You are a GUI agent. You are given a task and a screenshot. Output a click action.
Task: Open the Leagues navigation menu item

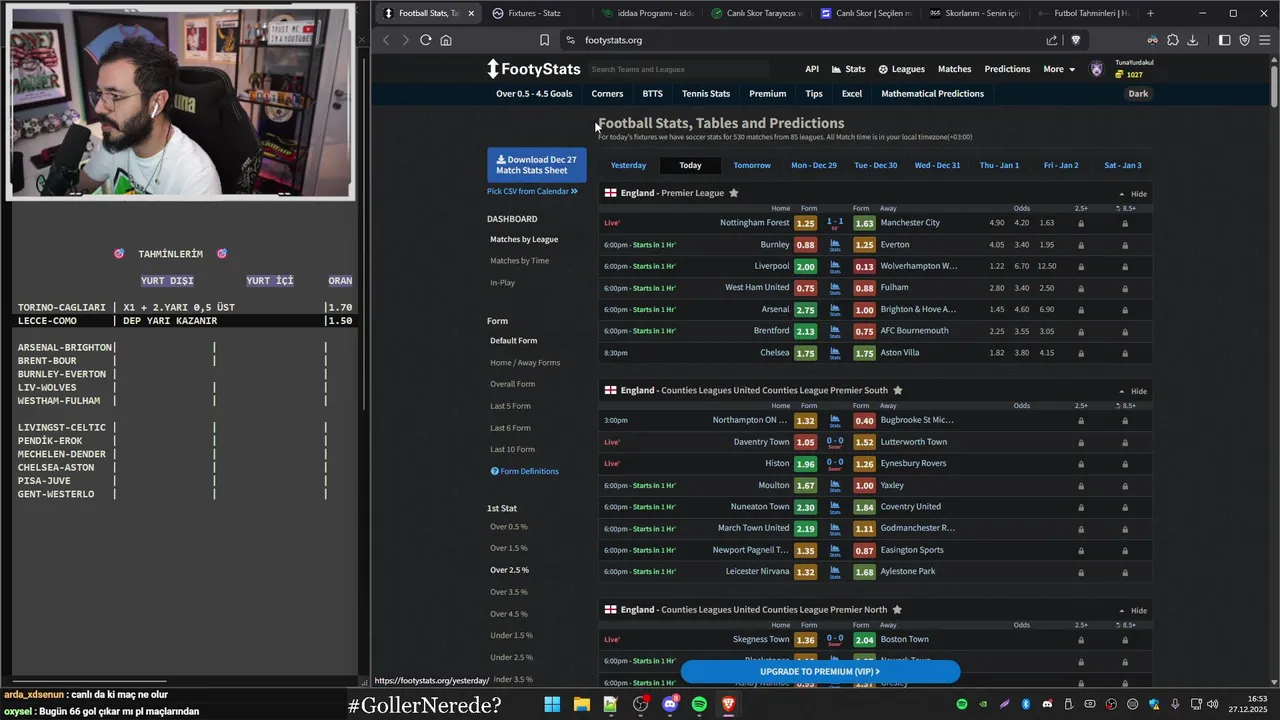[x=901, y=69]
